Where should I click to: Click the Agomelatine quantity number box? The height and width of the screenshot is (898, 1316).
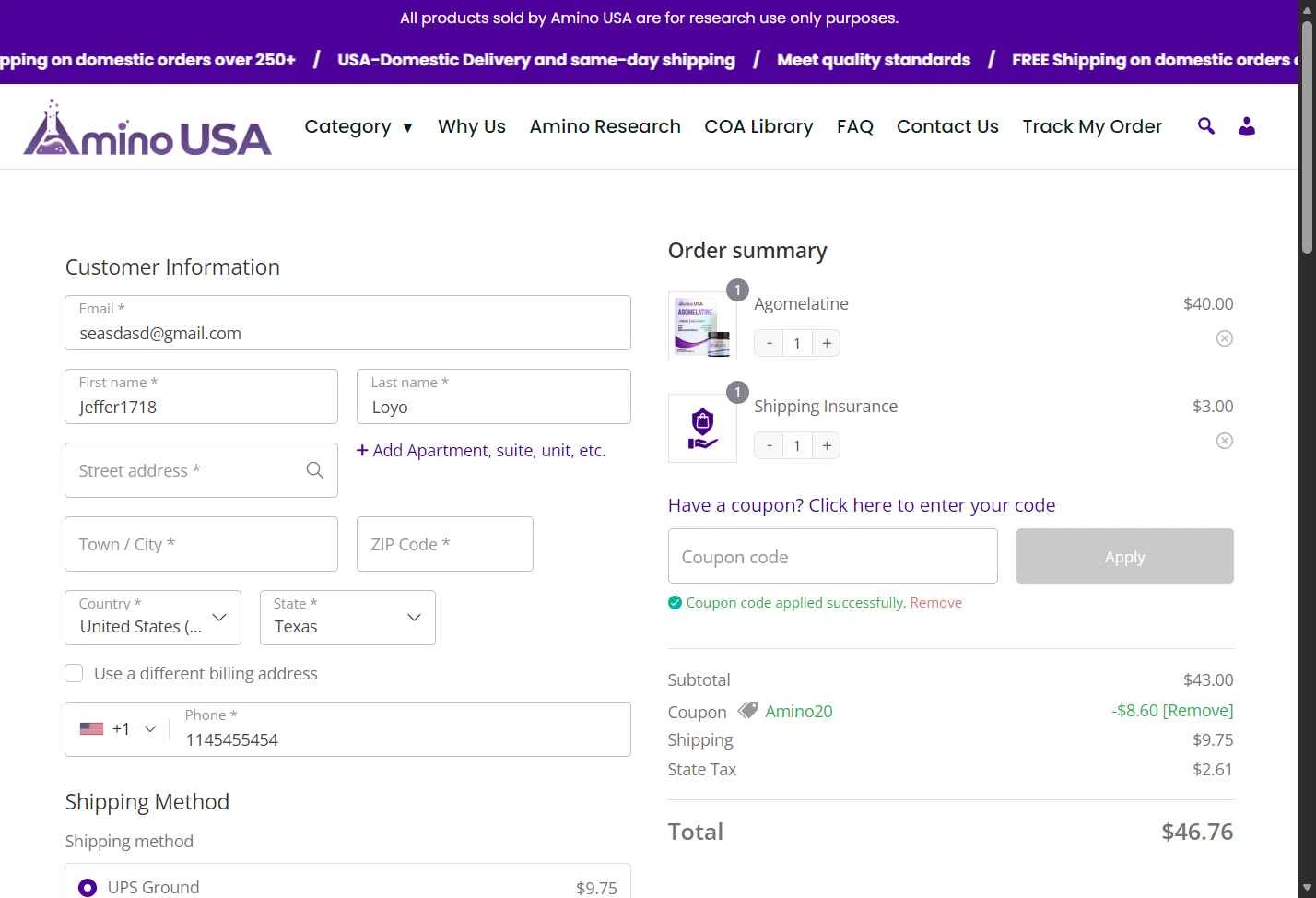798,343
